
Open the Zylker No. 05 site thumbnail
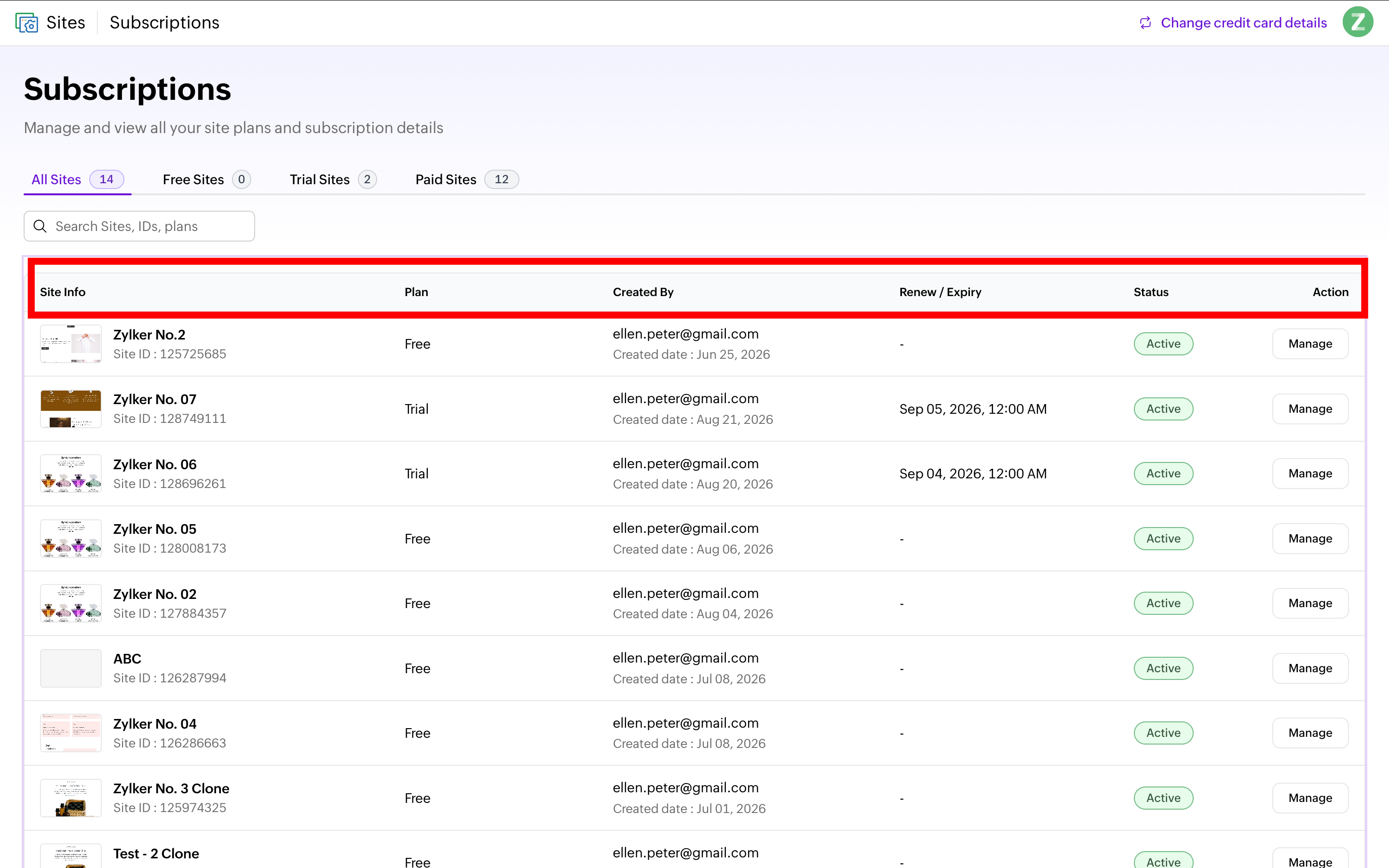[x=70, y=539]
